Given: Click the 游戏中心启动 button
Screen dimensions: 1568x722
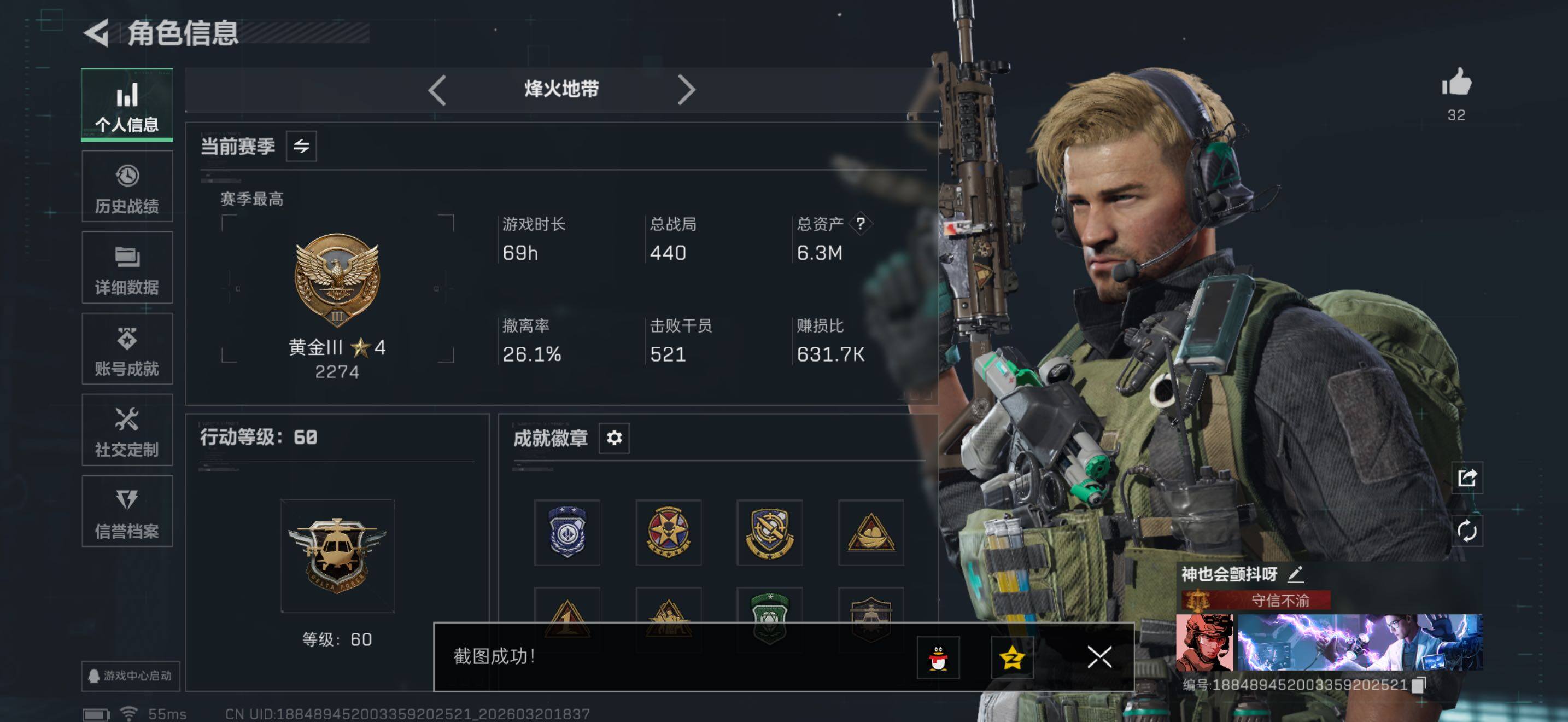Looking at the screenshot, I should tap(131, 676).
